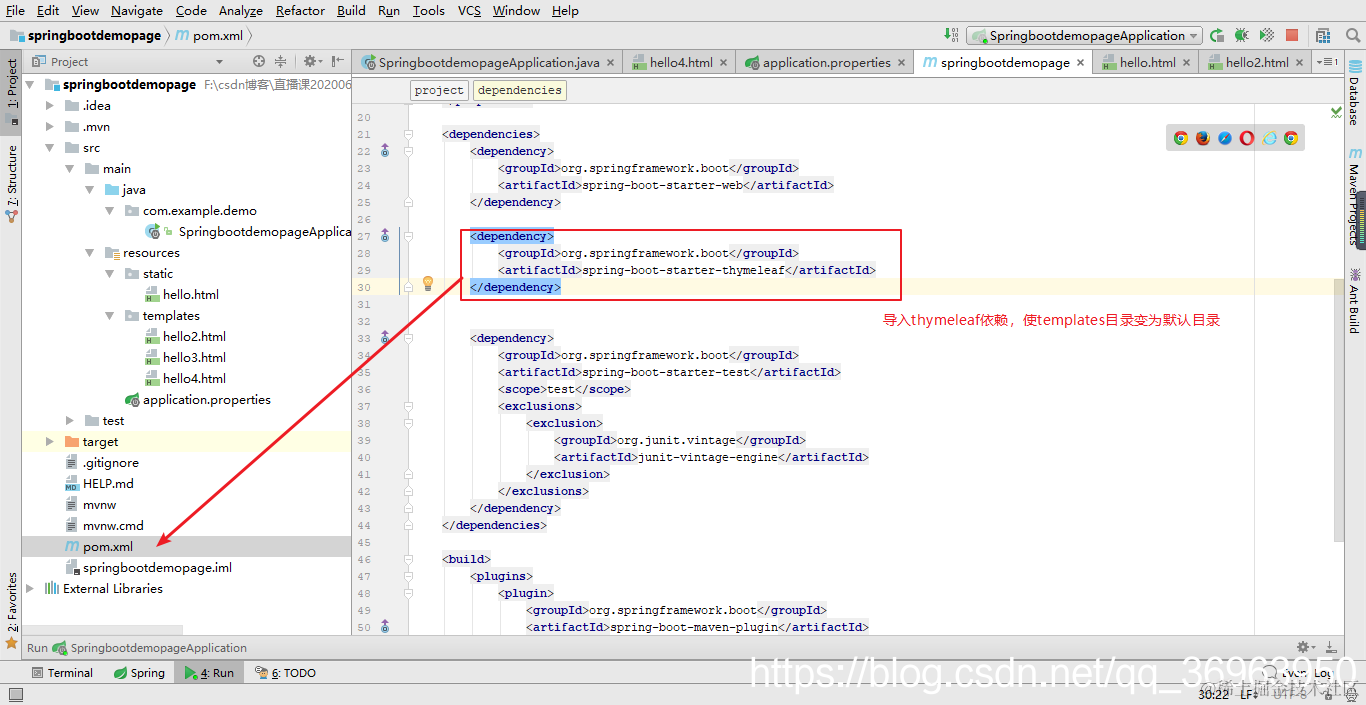Viewport: 1366px width, 705px height.
Task: Open page in Safari browser icon
Action: [1225, 138]
